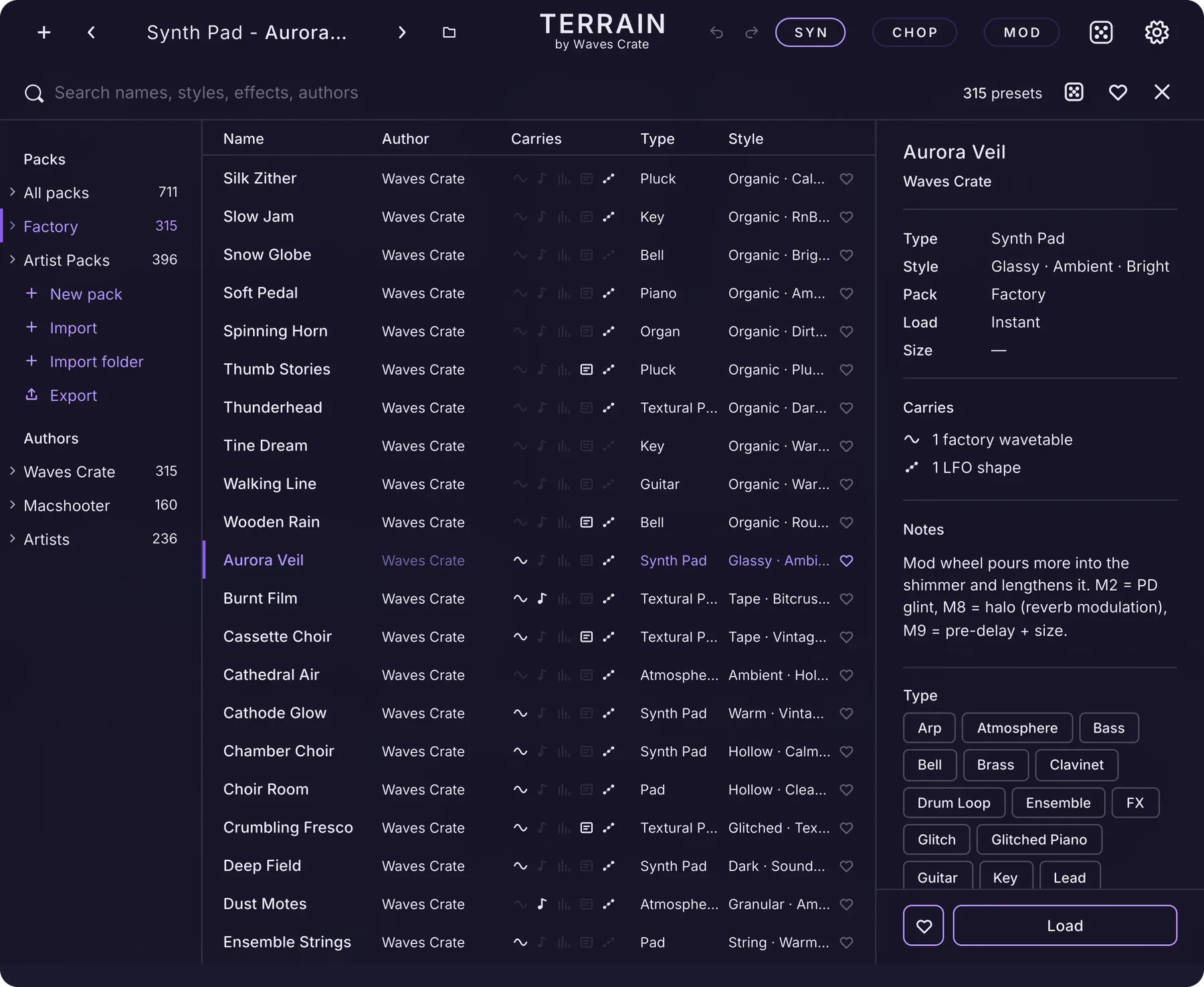
Task: Open the settings gear
Action: click(1157, 32)
